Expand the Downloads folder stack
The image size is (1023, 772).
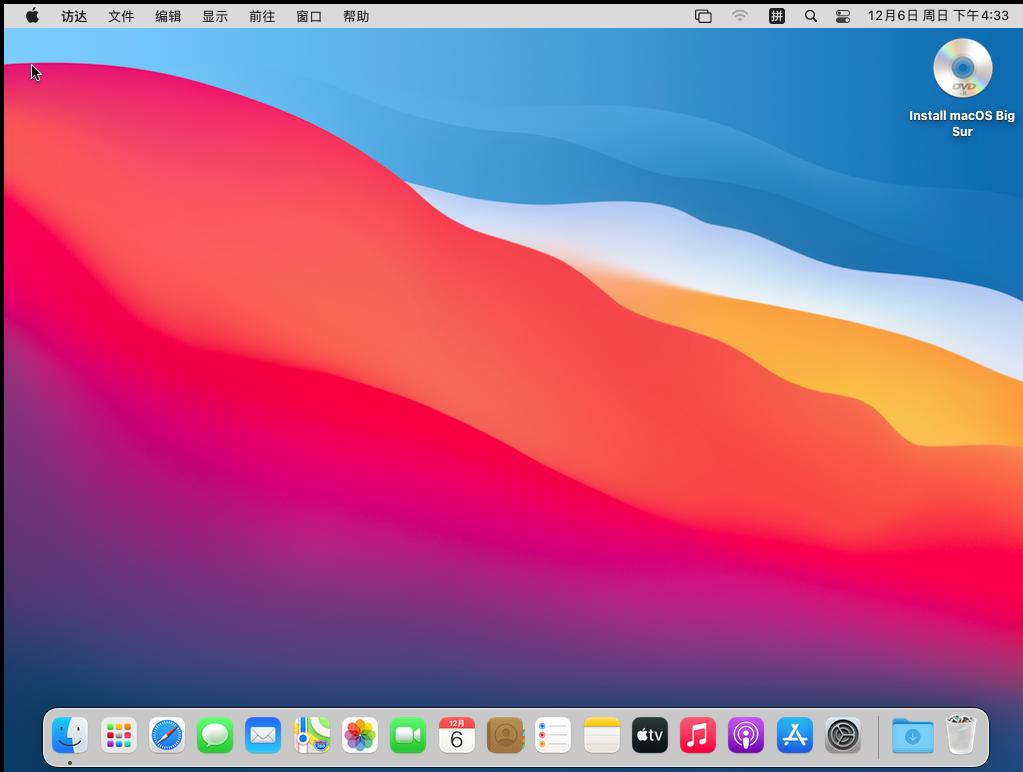912,736
